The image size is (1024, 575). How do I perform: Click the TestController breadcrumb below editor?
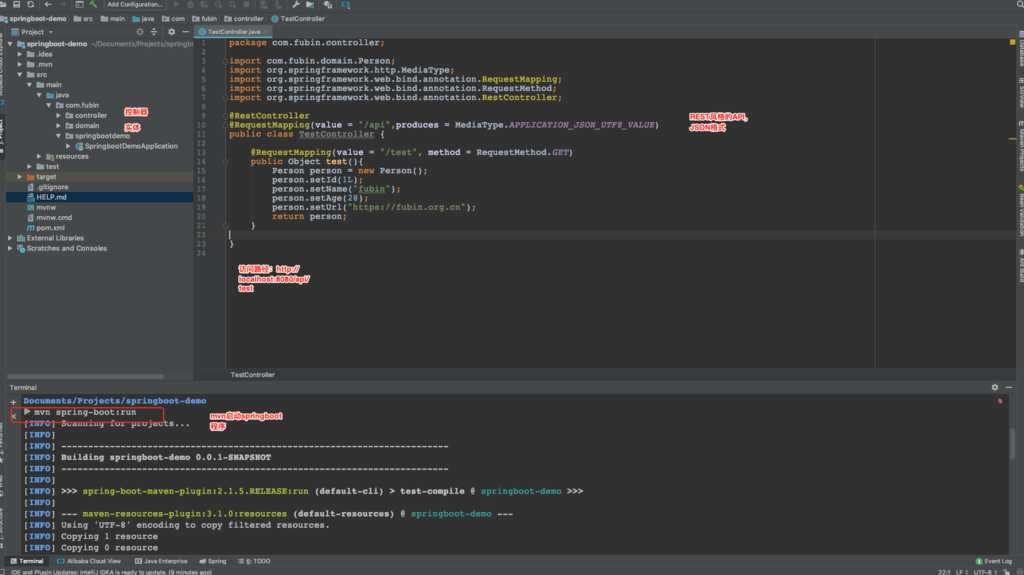coord(252,375)
